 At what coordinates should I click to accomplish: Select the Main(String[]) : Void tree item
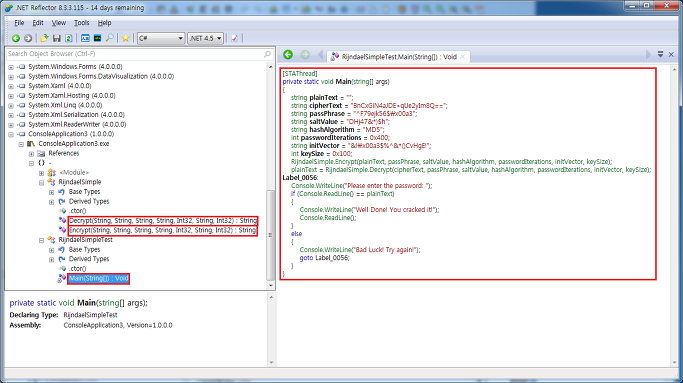[x=98, y=278]
